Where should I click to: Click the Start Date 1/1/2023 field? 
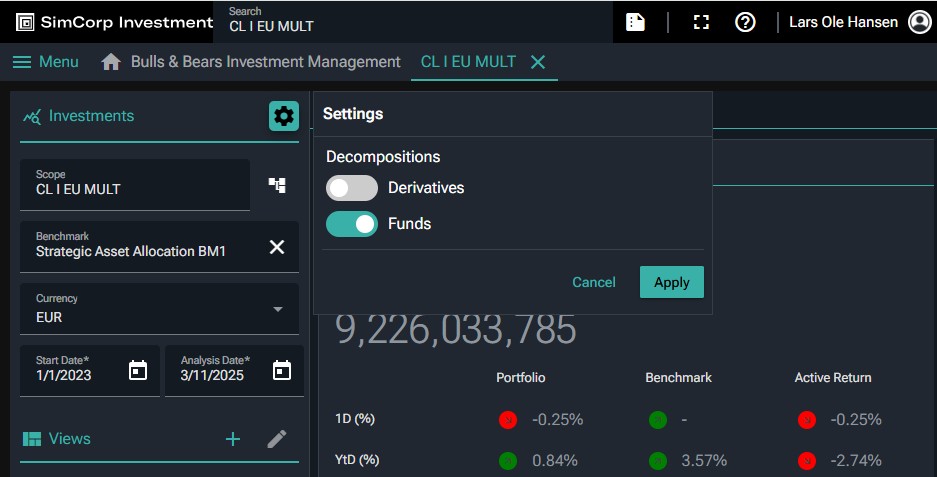[90, 371]
